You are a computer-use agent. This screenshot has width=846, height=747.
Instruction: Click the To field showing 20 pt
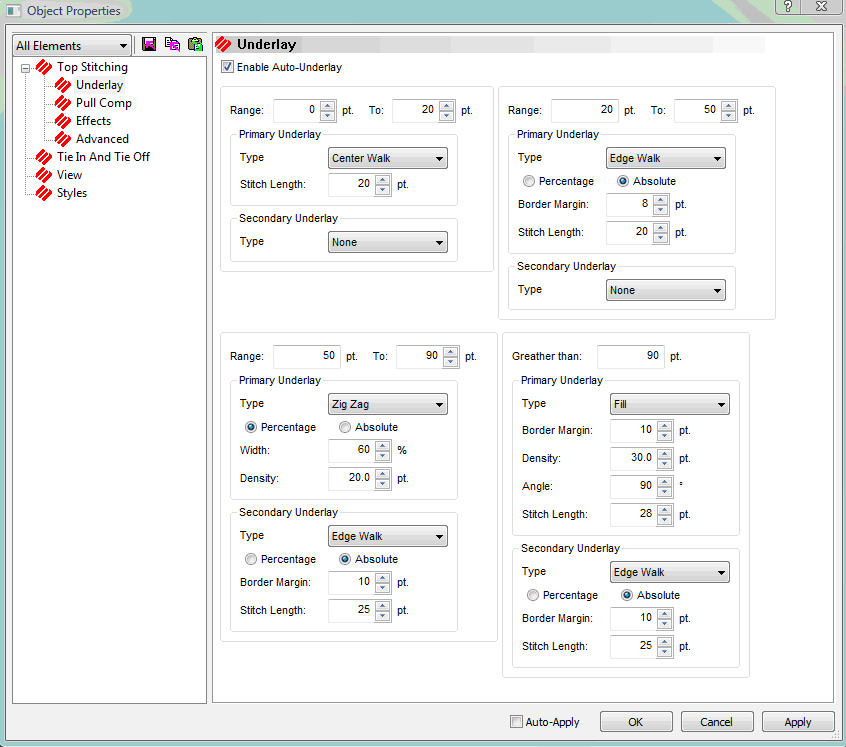click(415, 110)
